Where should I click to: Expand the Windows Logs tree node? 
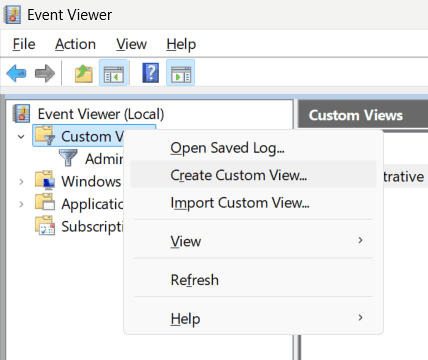[x=21, y=182]
